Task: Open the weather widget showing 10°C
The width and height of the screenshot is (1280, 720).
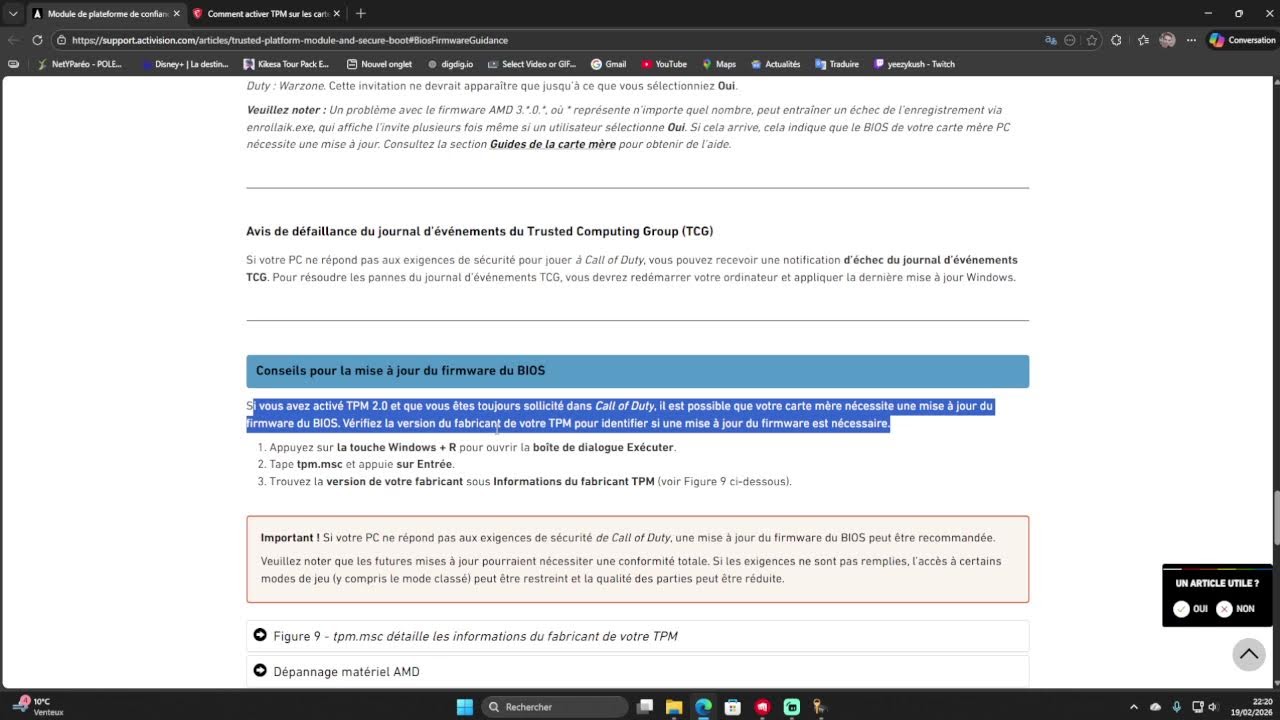Action: tap(40, 707)
